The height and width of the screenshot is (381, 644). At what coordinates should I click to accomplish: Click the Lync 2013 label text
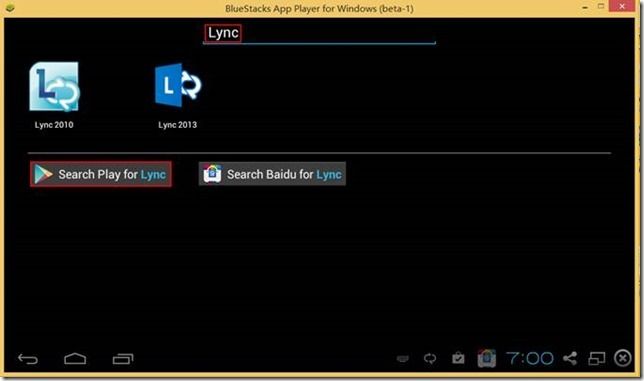click(x=177, y=125)
